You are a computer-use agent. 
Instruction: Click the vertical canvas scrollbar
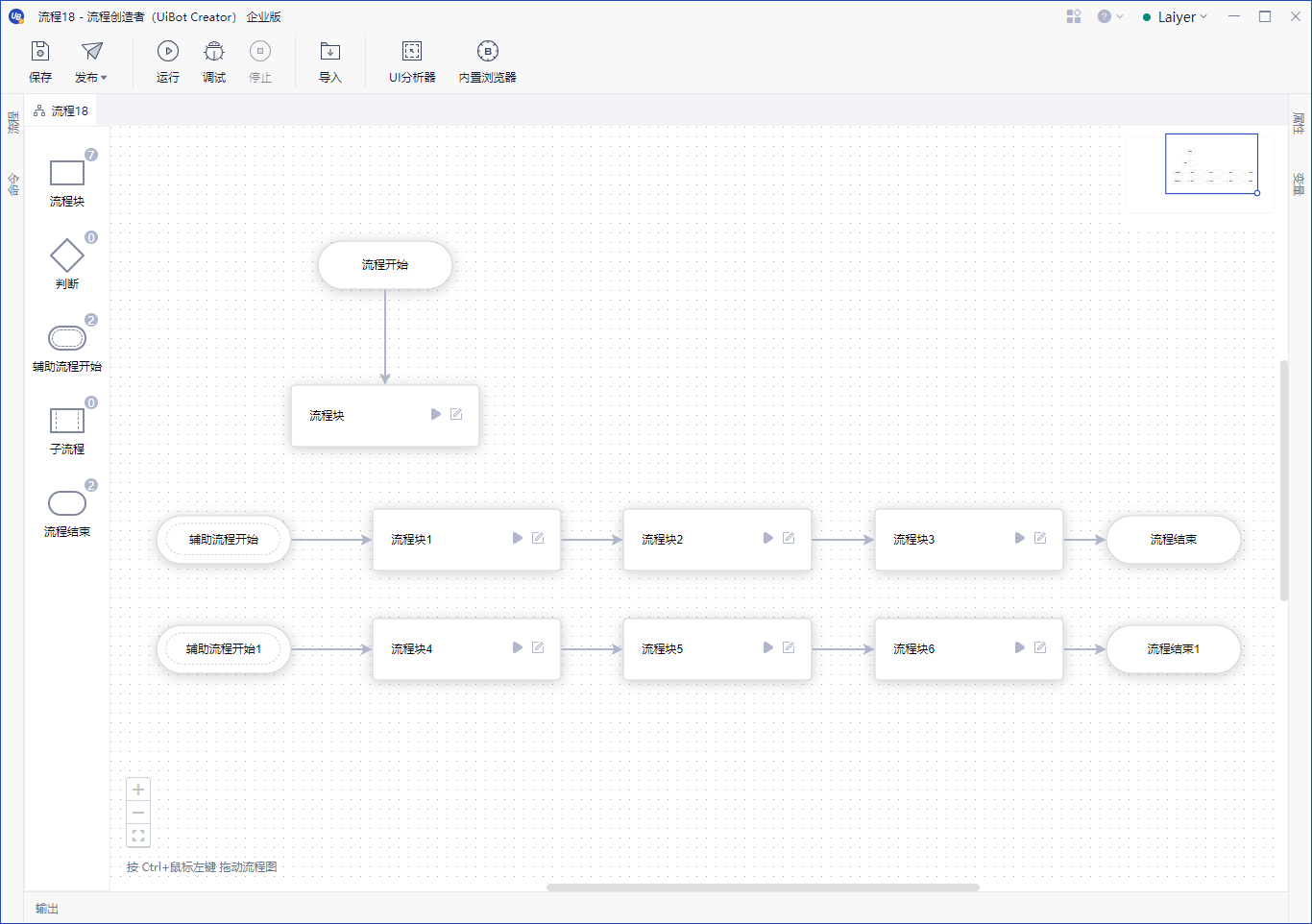pyautogui.click(x=1283, y=480)
